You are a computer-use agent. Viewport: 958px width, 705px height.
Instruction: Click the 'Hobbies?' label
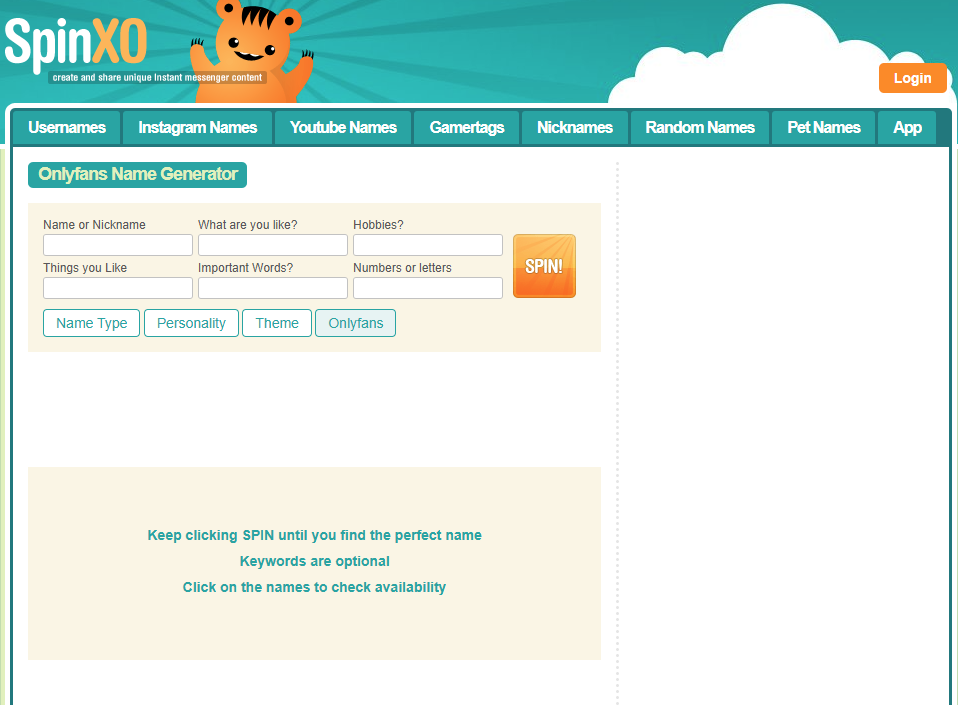tap(378, 225)
